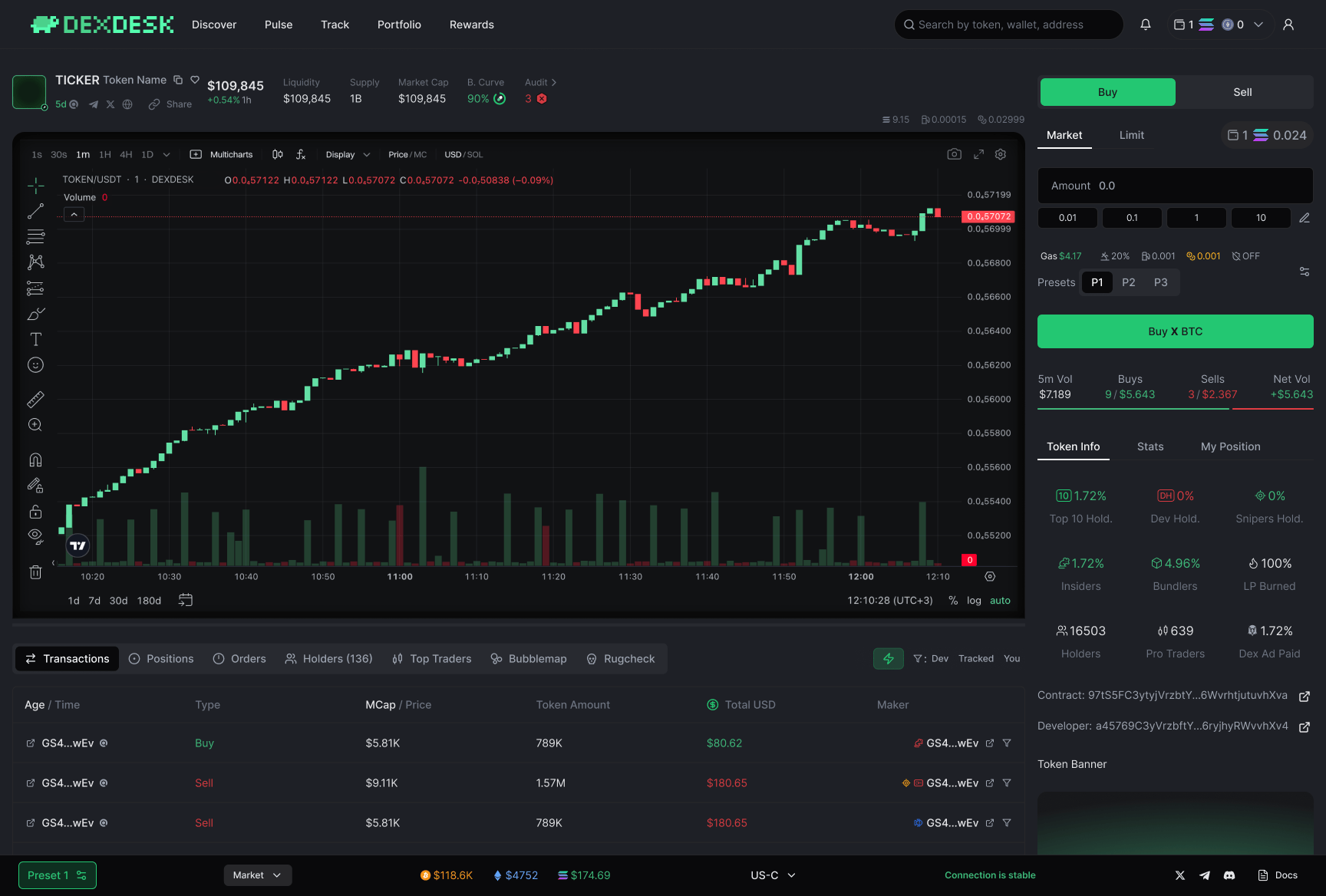Open the Docs link
Image resolution: width=1326 pixels, height=896 pixels.
(1278, 875)
